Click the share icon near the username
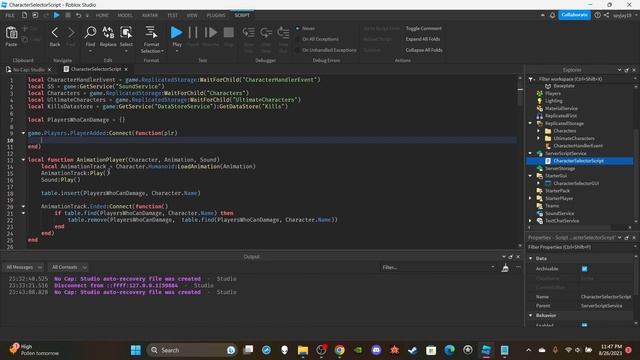 (607, 15)
